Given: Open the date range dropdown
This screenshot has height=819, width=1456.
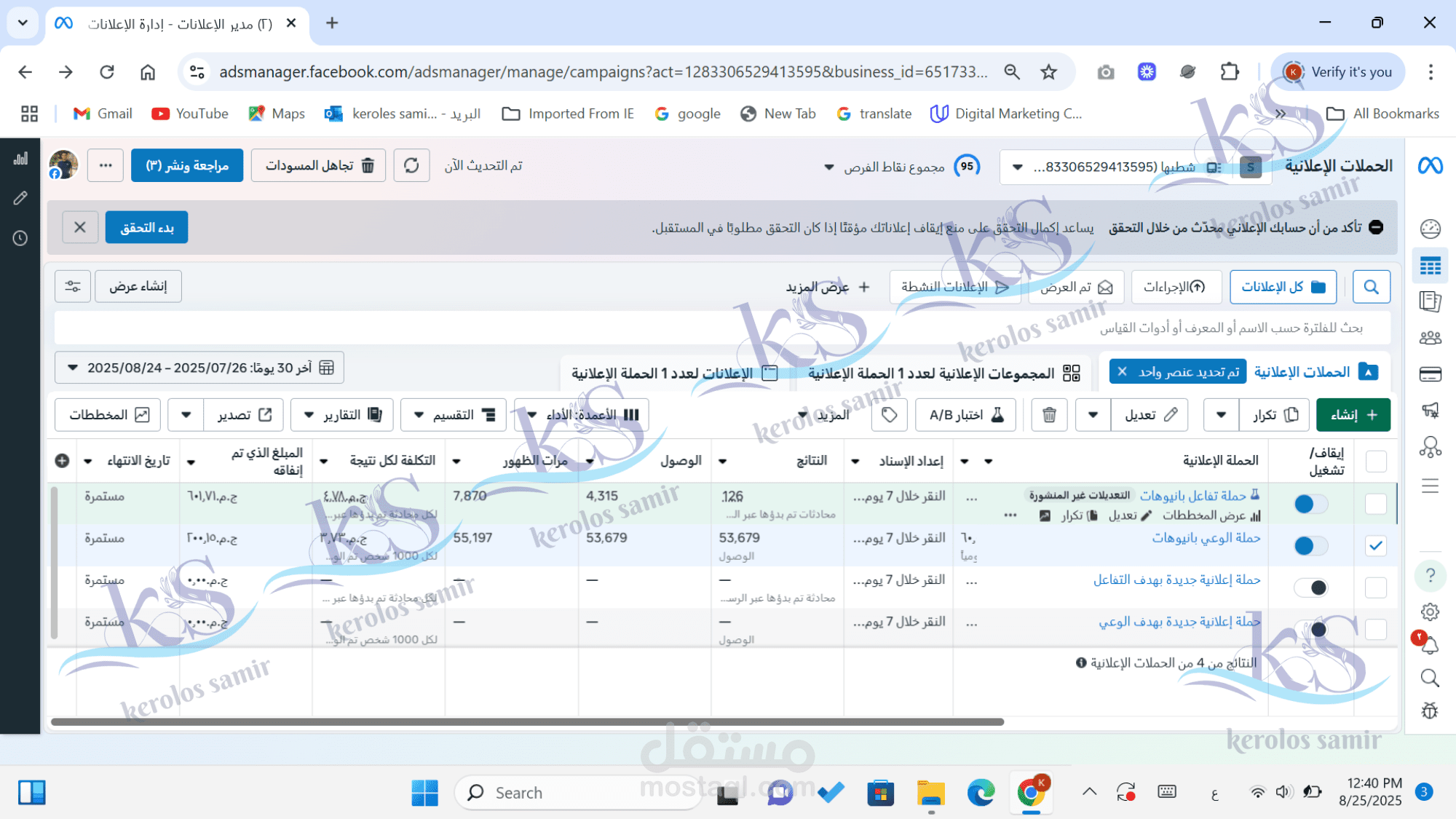Looking at the screenshot, I should coord(199,368).
